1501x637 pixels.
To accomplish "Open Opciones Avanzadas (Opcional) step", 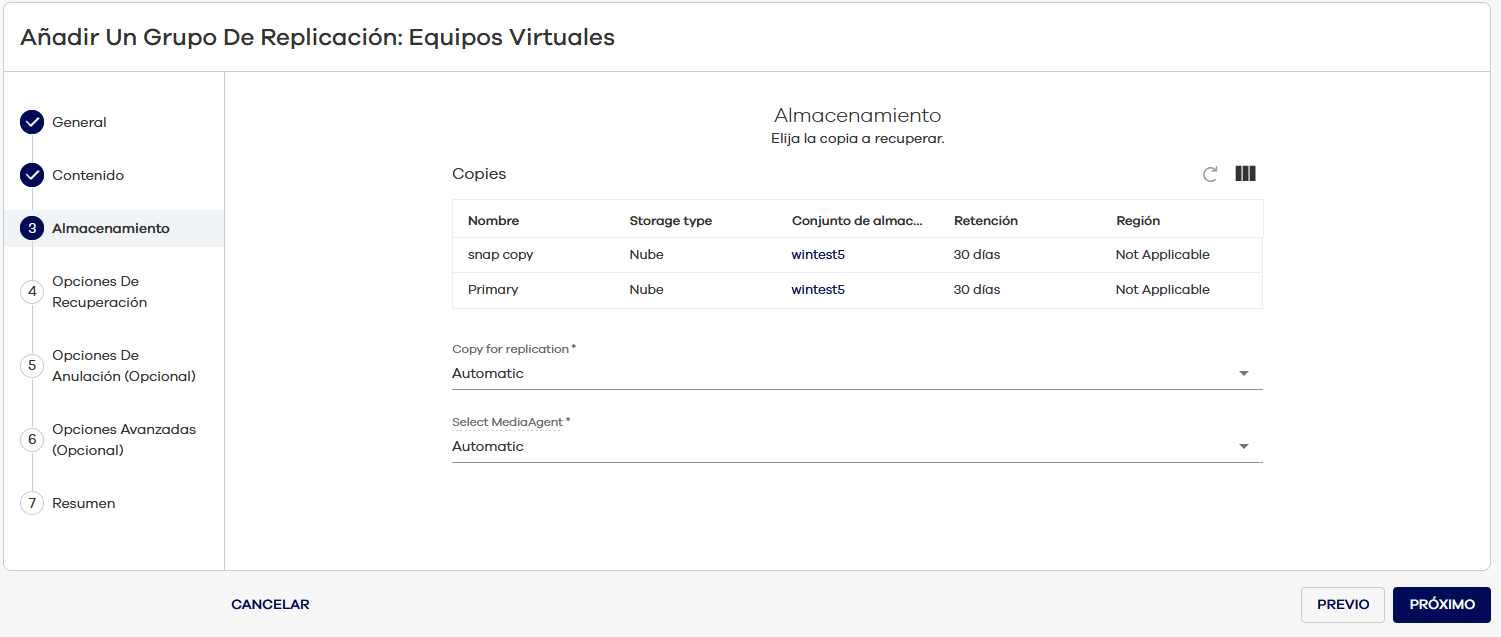I will (123, 439).
